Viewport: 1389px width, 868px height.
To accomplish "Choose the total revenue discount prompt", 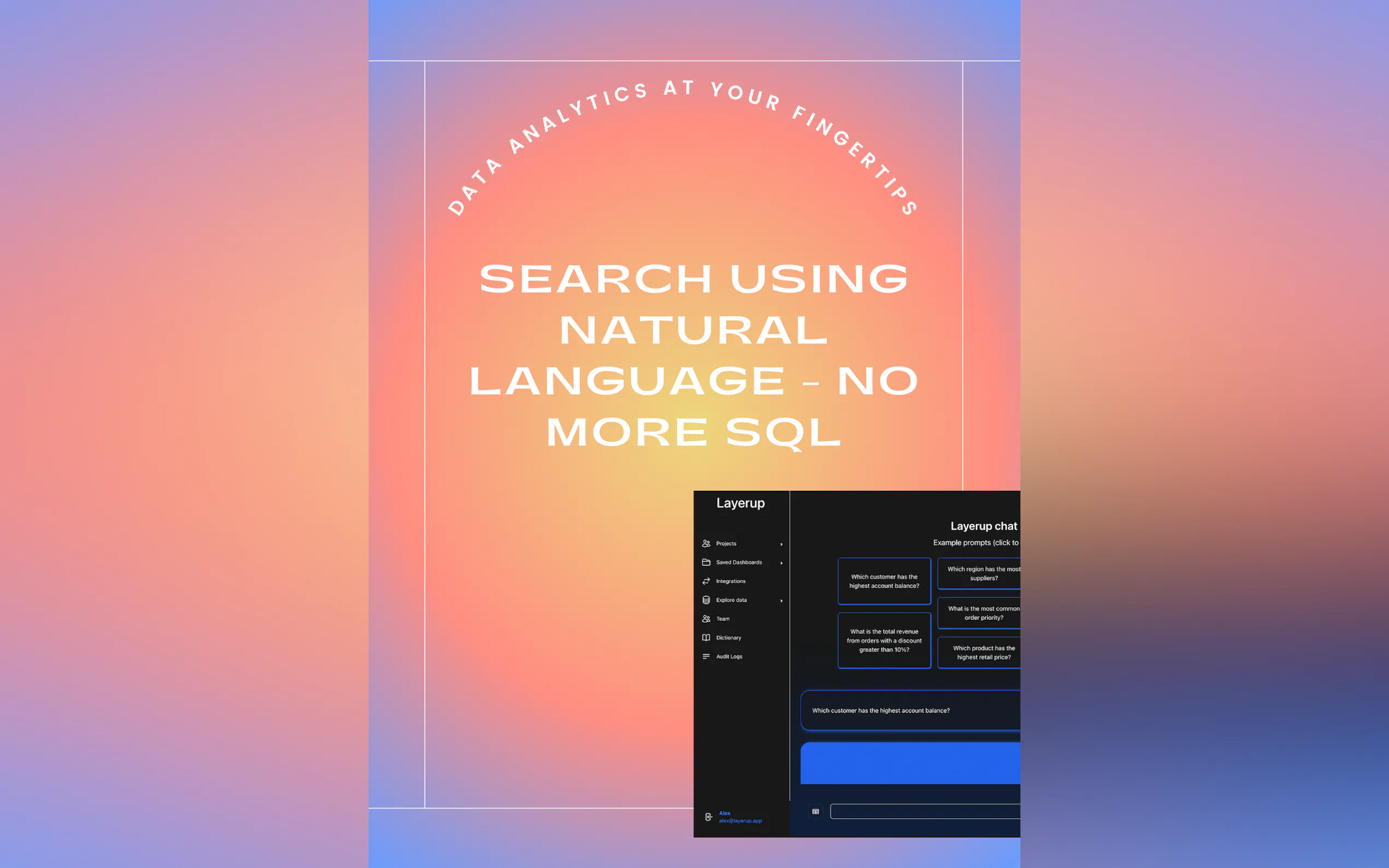I will tap(884, 640).
